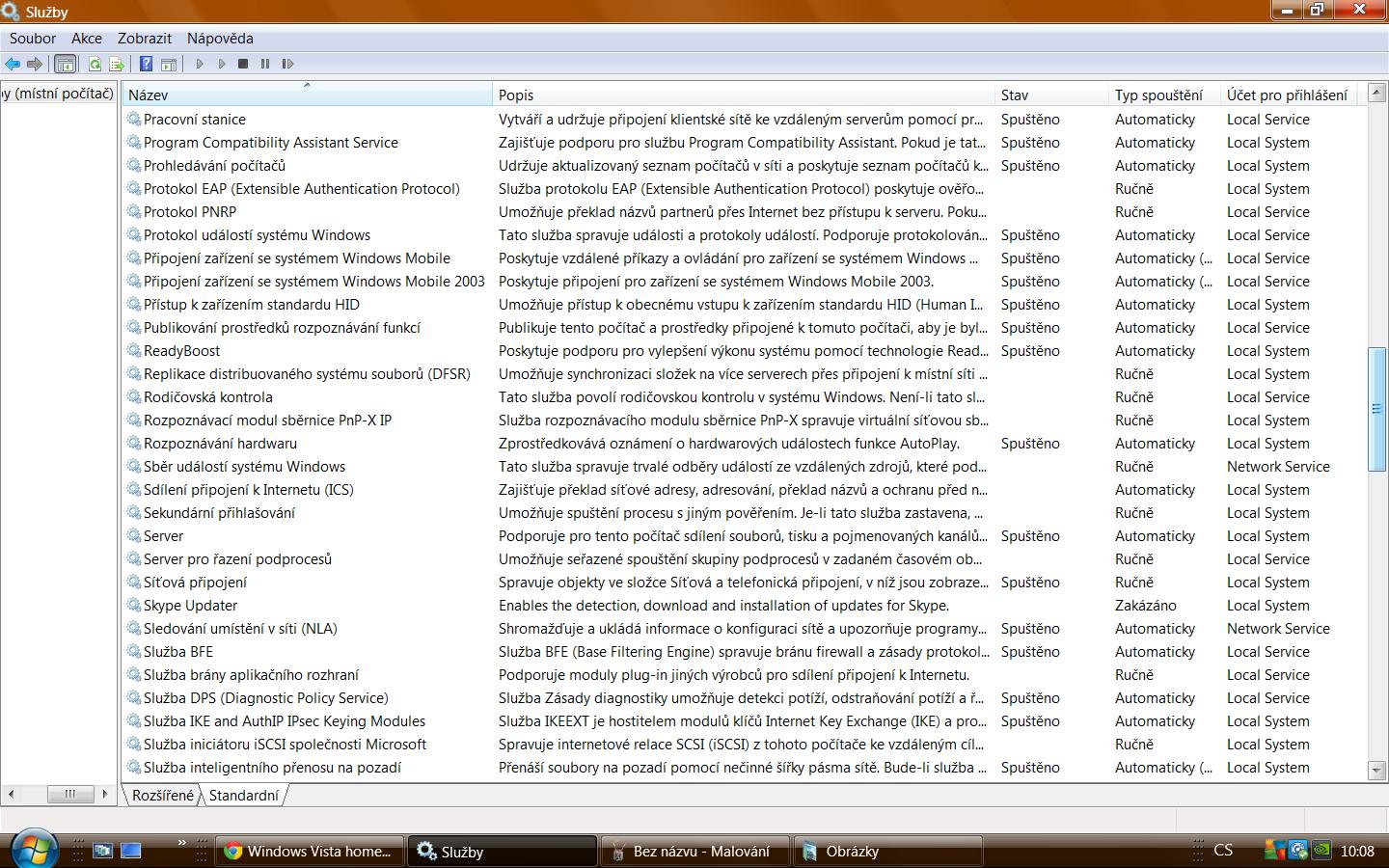Open the Zobrazit menu
Viewport: 1389px width, 868px height.
pyautogui.click(x=145, y=39)
